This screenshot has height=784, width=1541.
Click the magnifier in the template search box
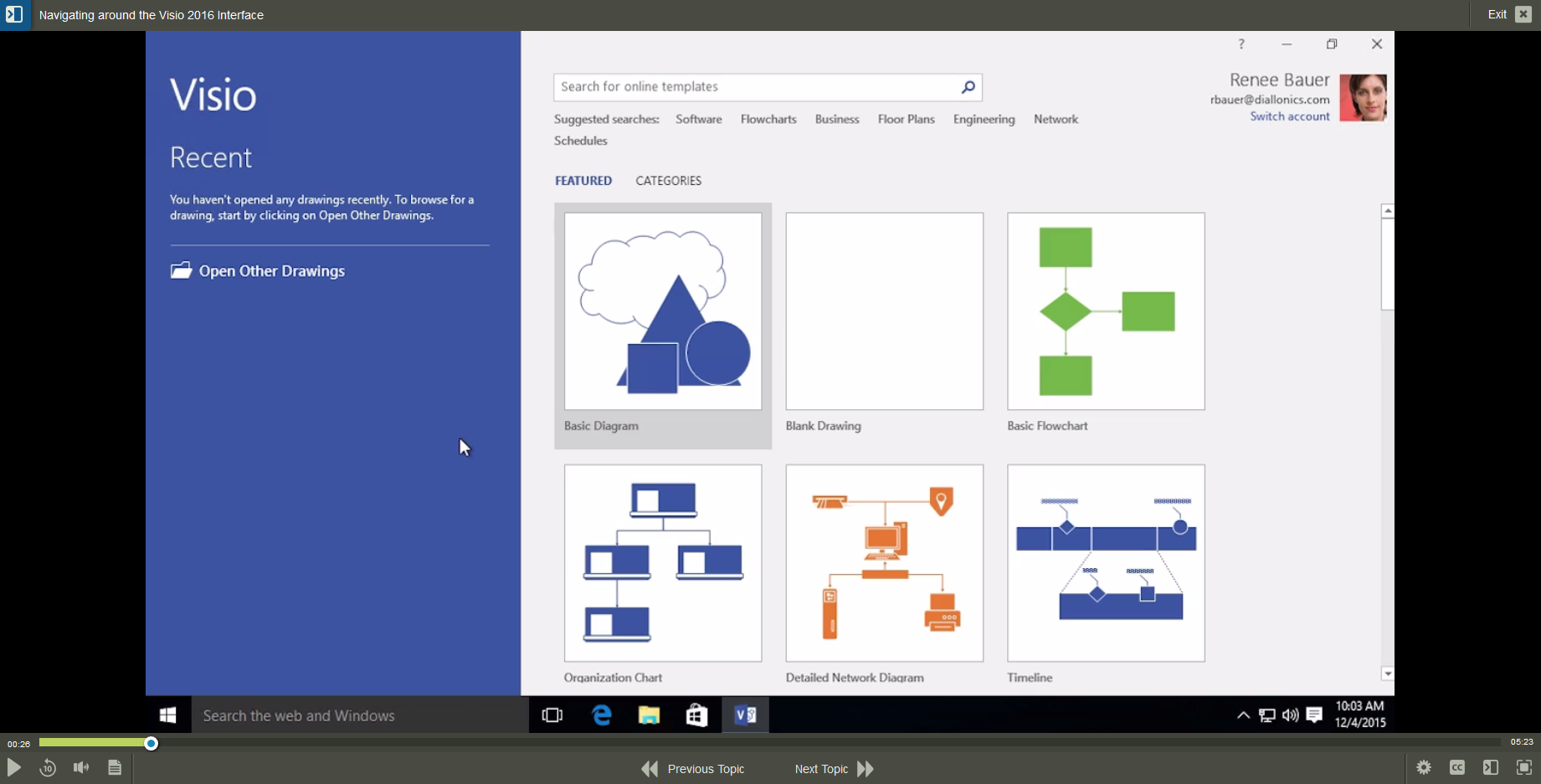(968, 87)
